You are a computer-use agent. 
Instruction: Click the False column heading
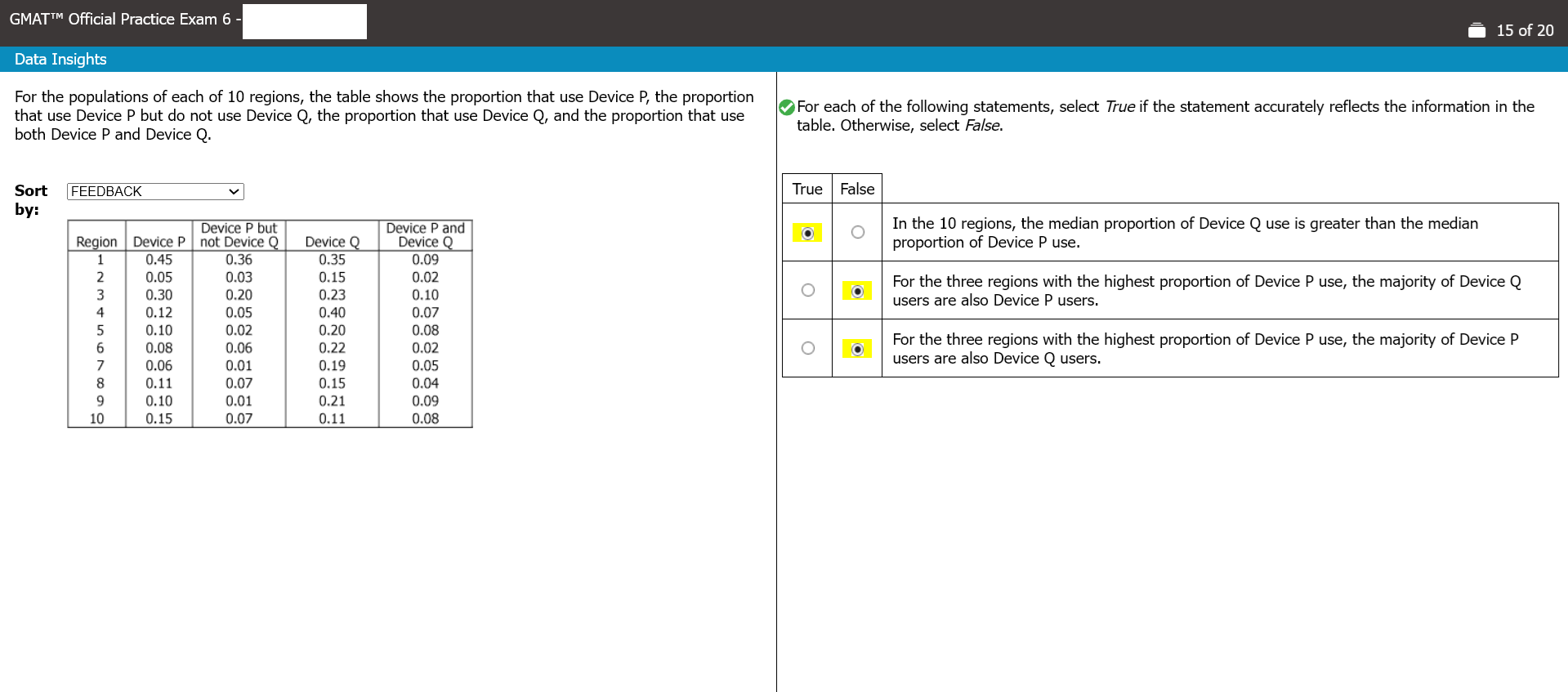(857, 189)
